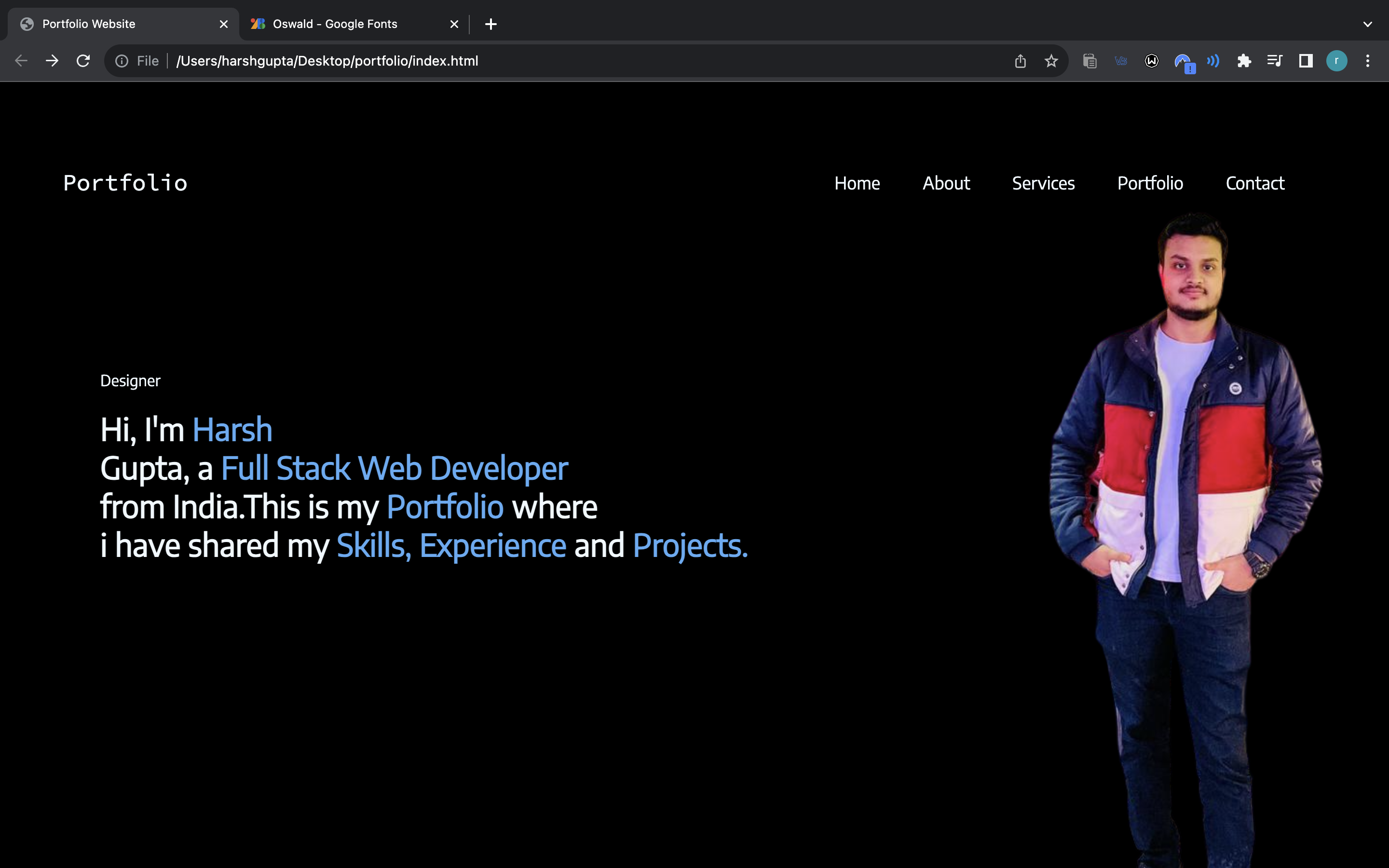Open the profile avatar button
The height and width of the screenshot is (868, 1389).
point(1337,61)
